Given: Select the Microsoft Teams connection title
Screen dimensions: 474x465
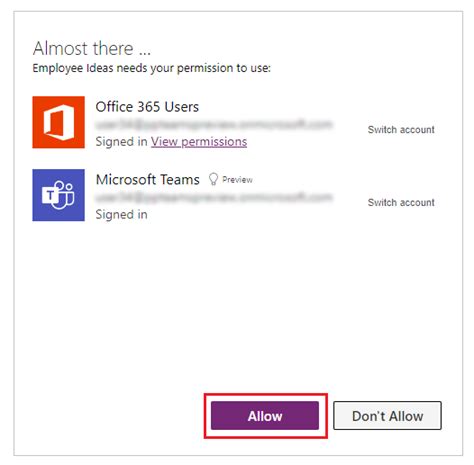Looking at the screenshot, I should click(x=148, y=180).
